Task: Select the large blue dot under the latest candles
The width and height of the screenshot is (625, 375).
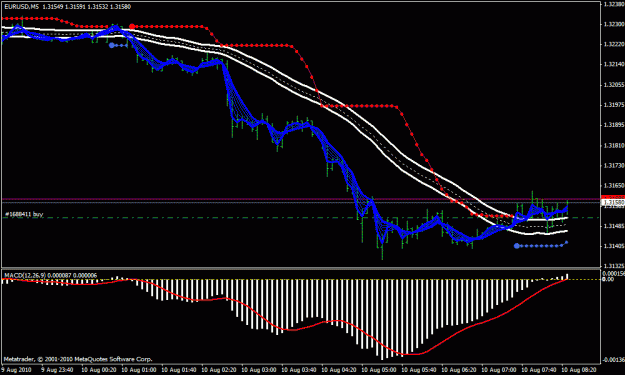Action: coord(517,246)
